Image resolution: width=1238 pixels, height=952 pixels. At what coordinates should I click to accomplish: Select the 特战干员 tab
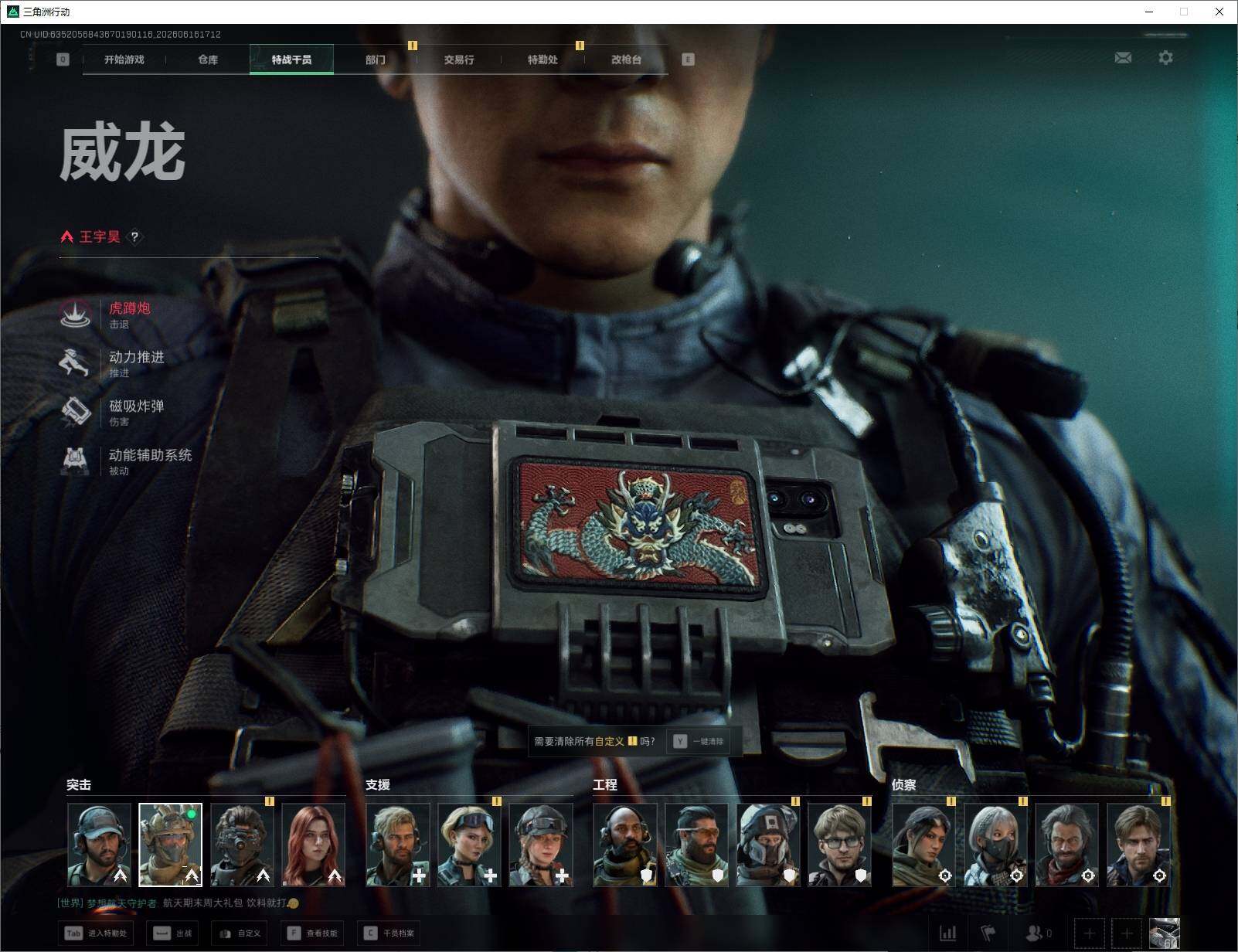coord(291,59)
